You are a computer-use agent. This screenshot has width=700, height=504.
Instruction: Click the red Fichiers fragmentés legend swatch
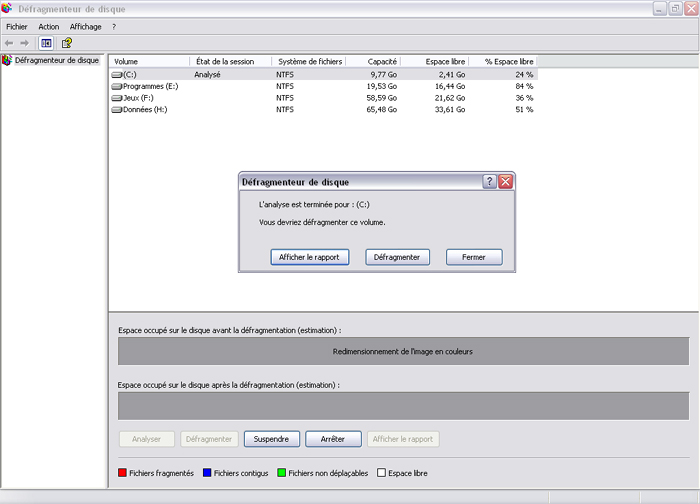click(x=123, y=473)
